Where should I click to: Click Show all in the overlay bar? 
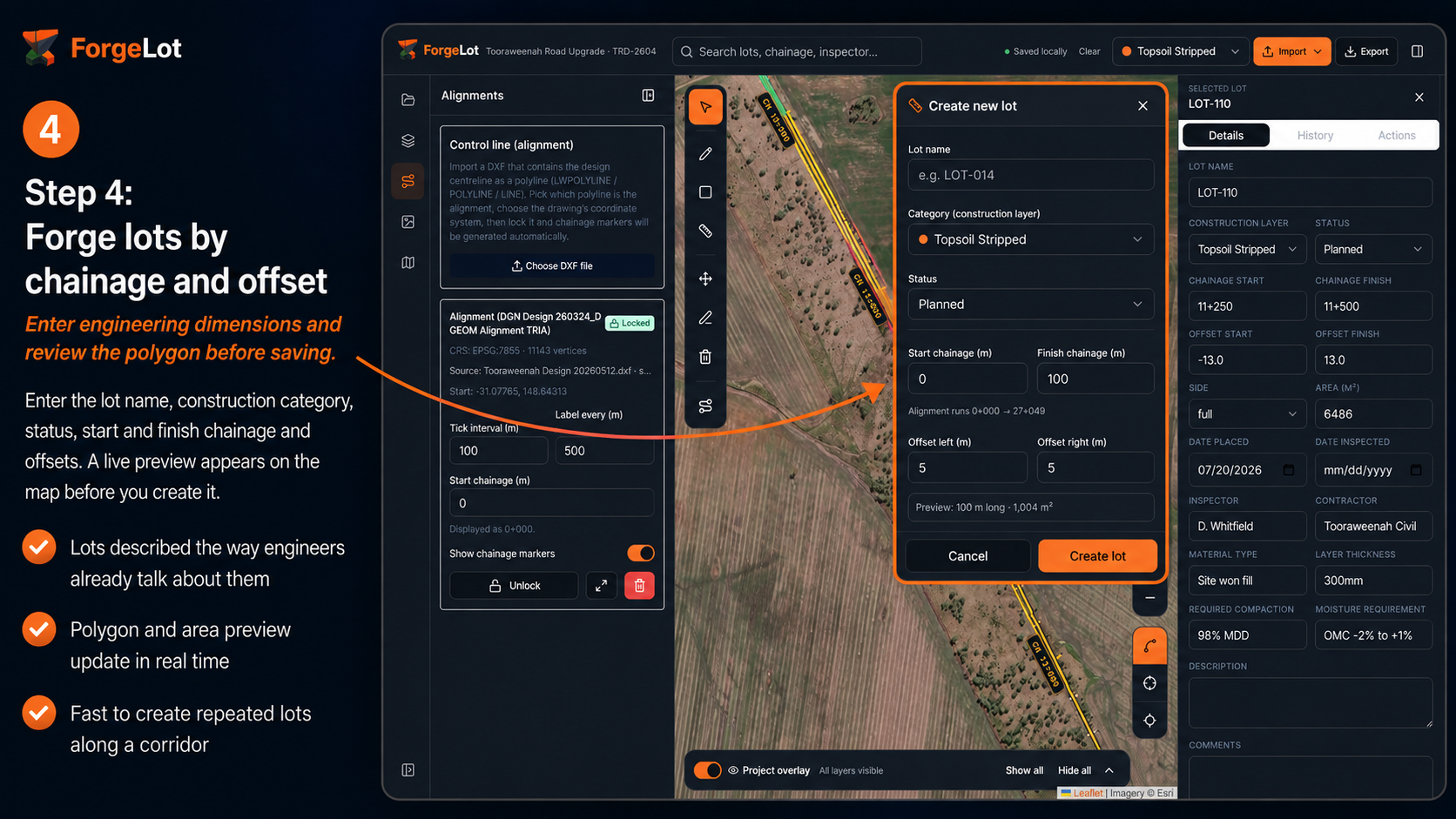click(1024, 770)
